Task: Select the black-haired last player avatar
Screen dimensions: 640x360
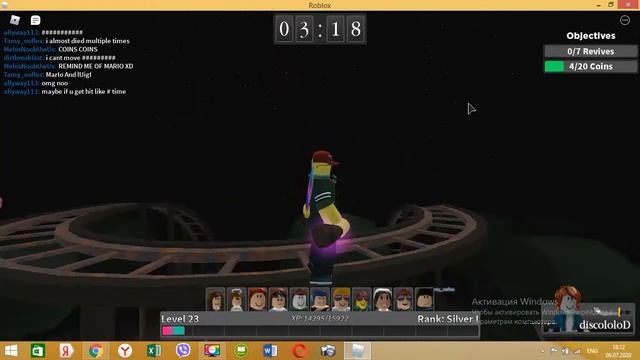Action: click(424, 299)
